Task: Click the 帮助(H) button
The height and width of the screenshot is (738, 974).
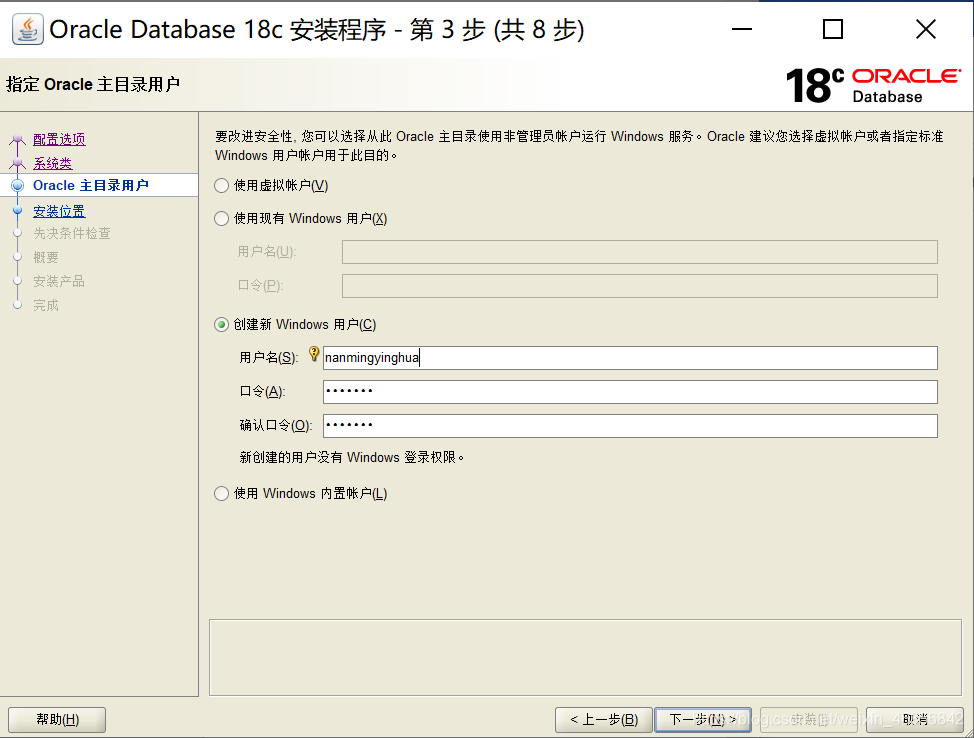Action: pos(57,719)
